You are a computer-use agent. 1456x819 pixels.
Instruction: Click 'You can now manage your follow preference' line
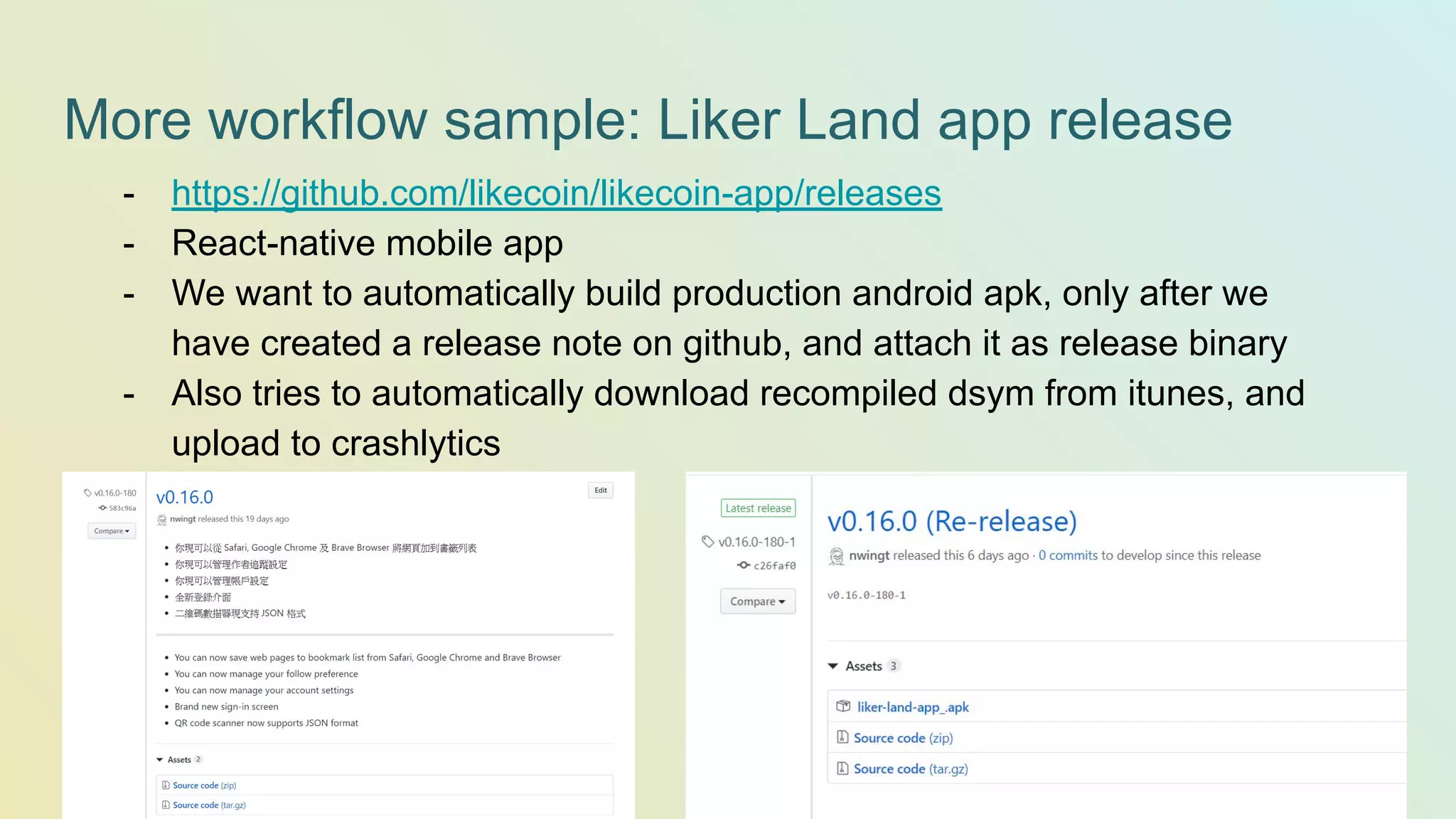pos(267,674)
